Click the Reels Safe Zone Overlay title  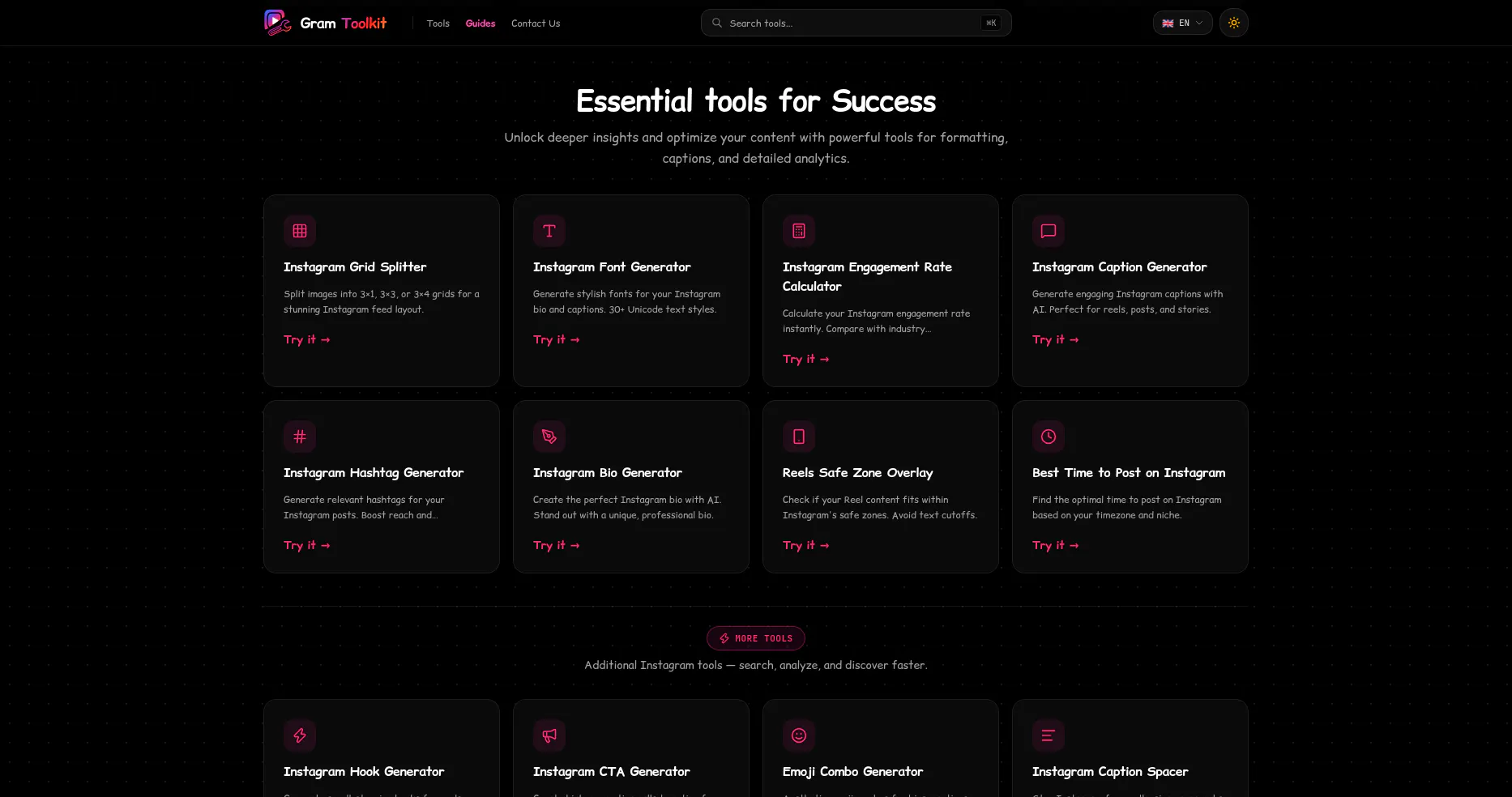point(858,473)
